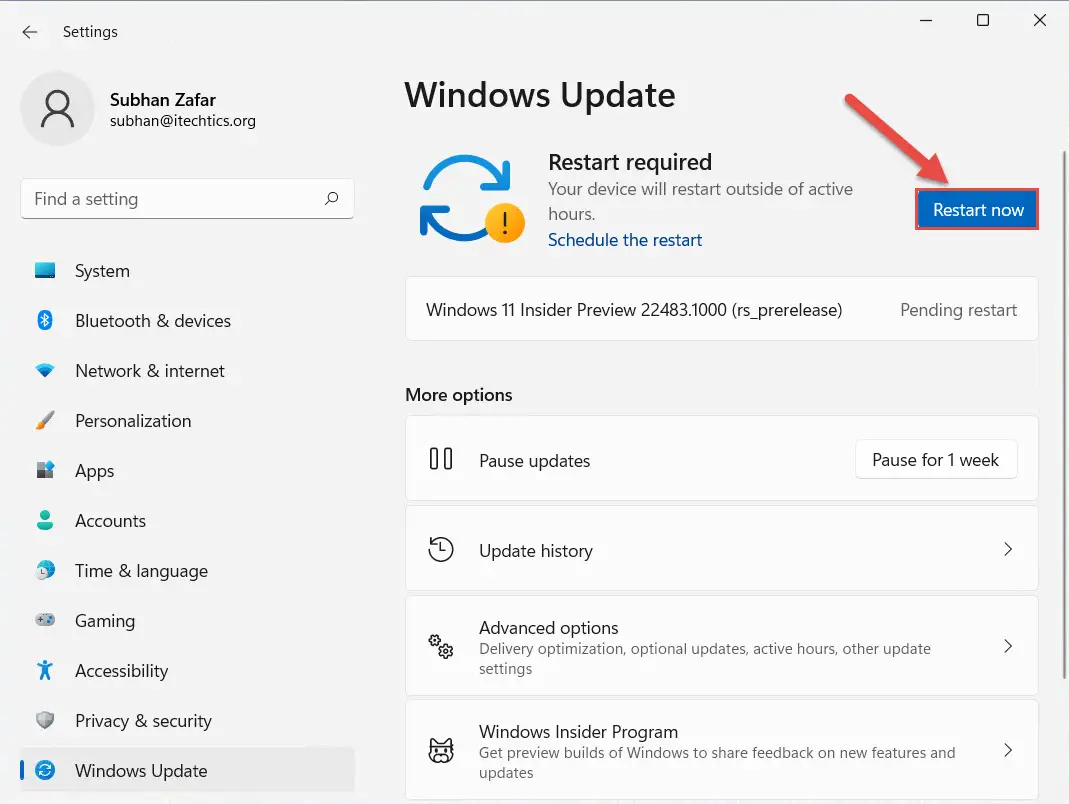The width and height of the screenshot is (1069, 804).
Task: Close the Settings window
Action: pyautogui.click(x=1040, y=20)
